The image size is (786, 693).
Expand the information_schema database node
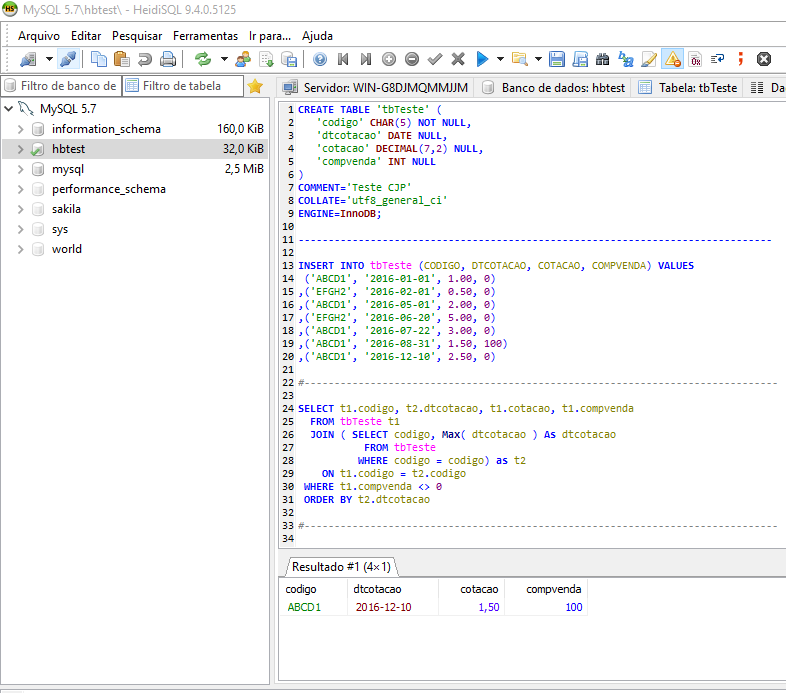point(21,129)
